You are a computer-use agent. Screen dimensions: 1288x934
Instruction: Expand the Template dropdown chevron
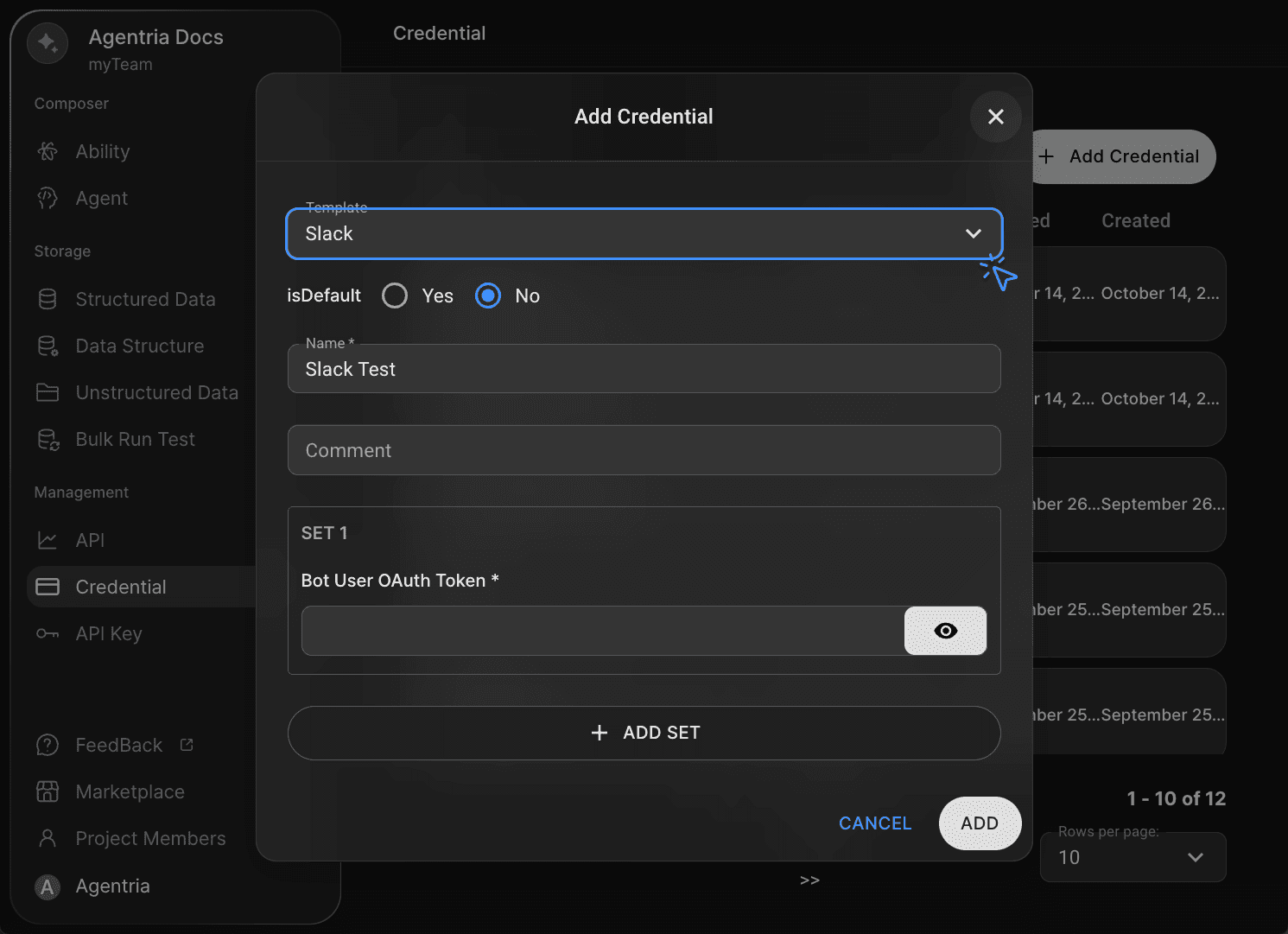click(x=974, y=234)
